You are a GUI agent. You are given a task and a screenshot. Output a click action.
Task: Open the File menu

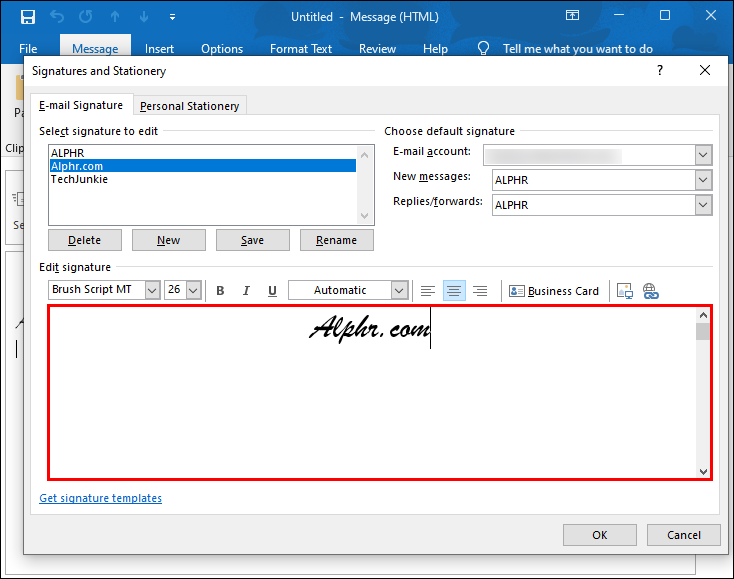click(28, 49)
